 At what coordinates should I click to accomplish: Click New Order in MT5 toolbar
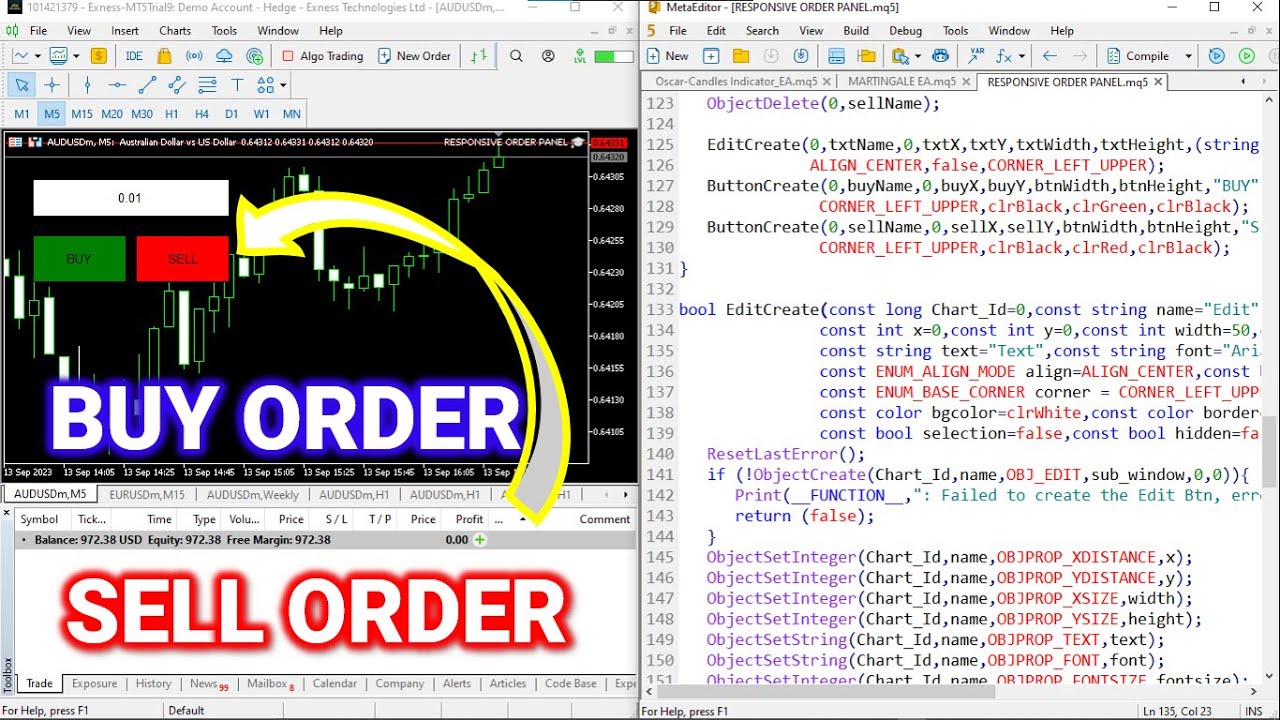(414, 56)
